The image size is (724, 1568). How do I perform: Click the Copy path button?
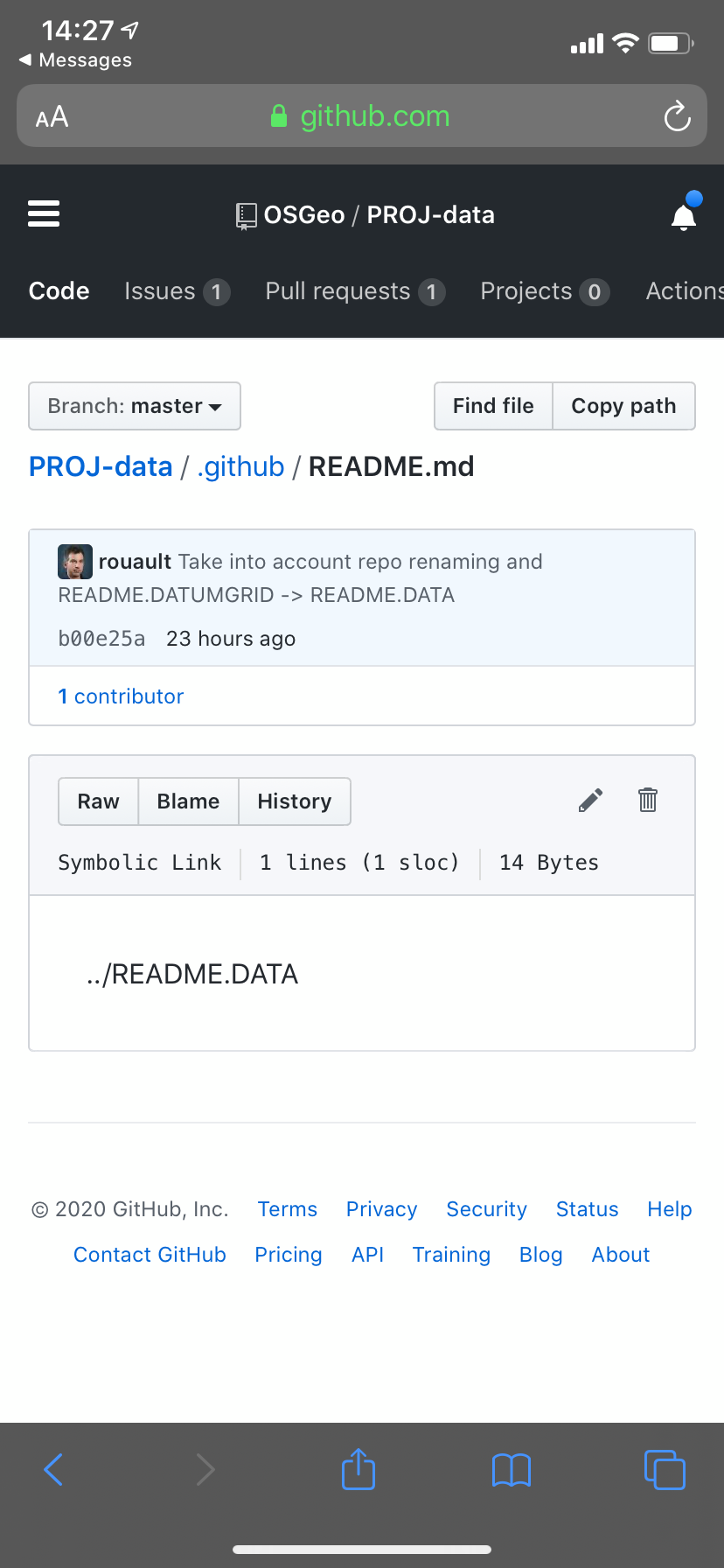[623, 405]
